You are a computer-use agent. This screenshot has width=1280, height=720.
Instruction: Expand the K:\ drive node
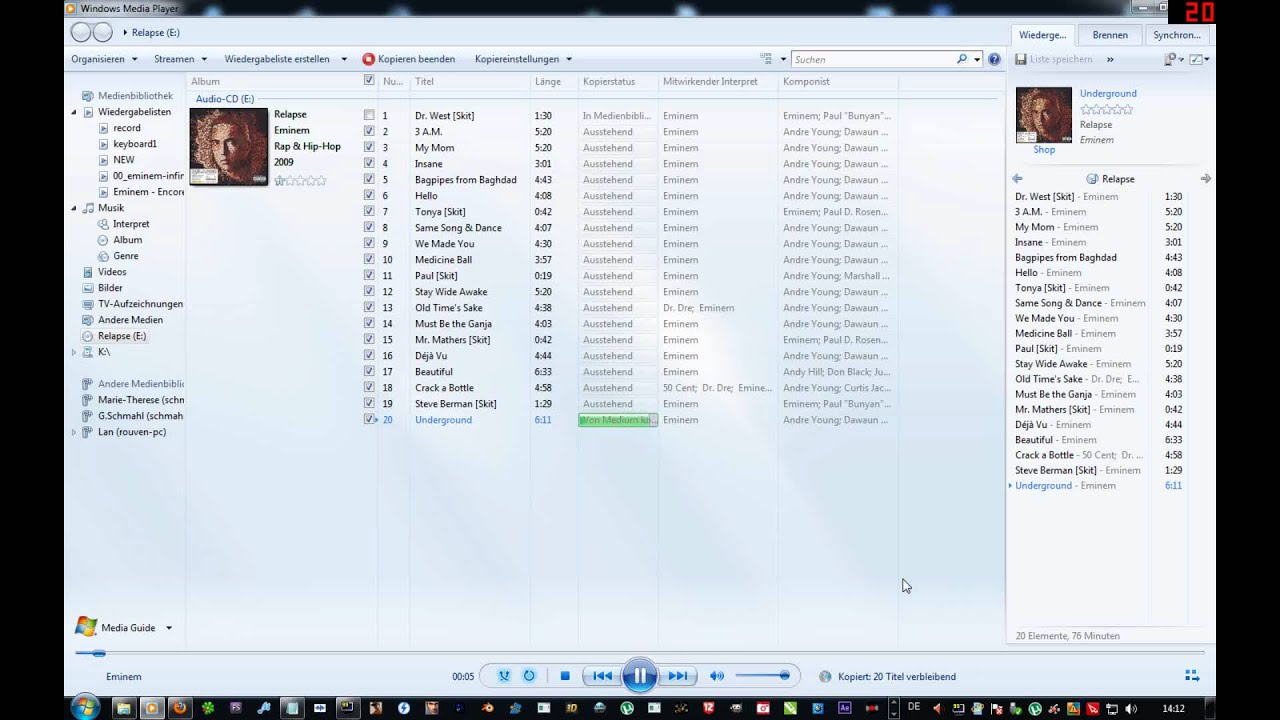pyautogui.click(x=74, y=352)
